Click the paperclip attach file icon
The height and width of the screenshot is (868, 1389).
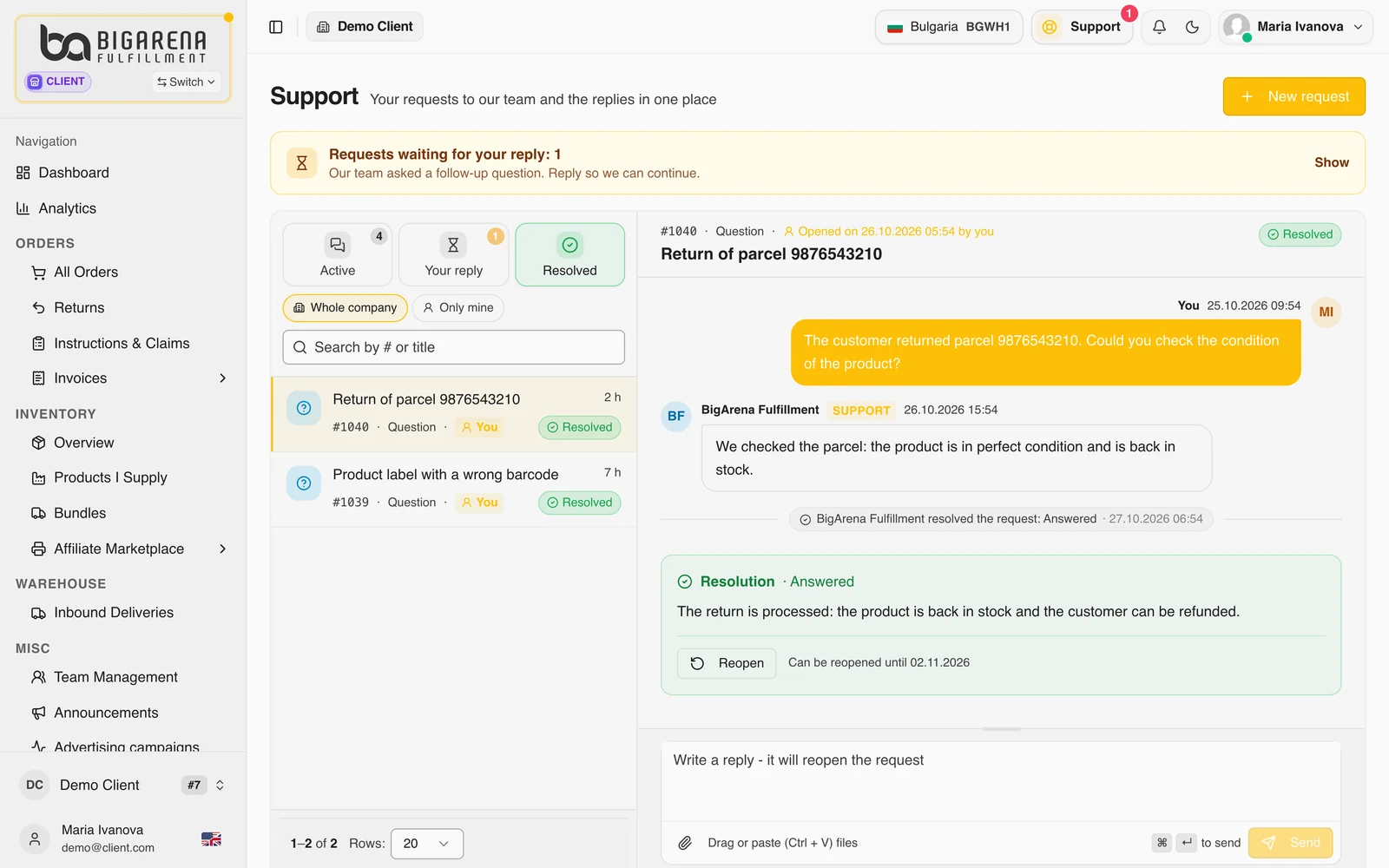(x=685, y=843)
